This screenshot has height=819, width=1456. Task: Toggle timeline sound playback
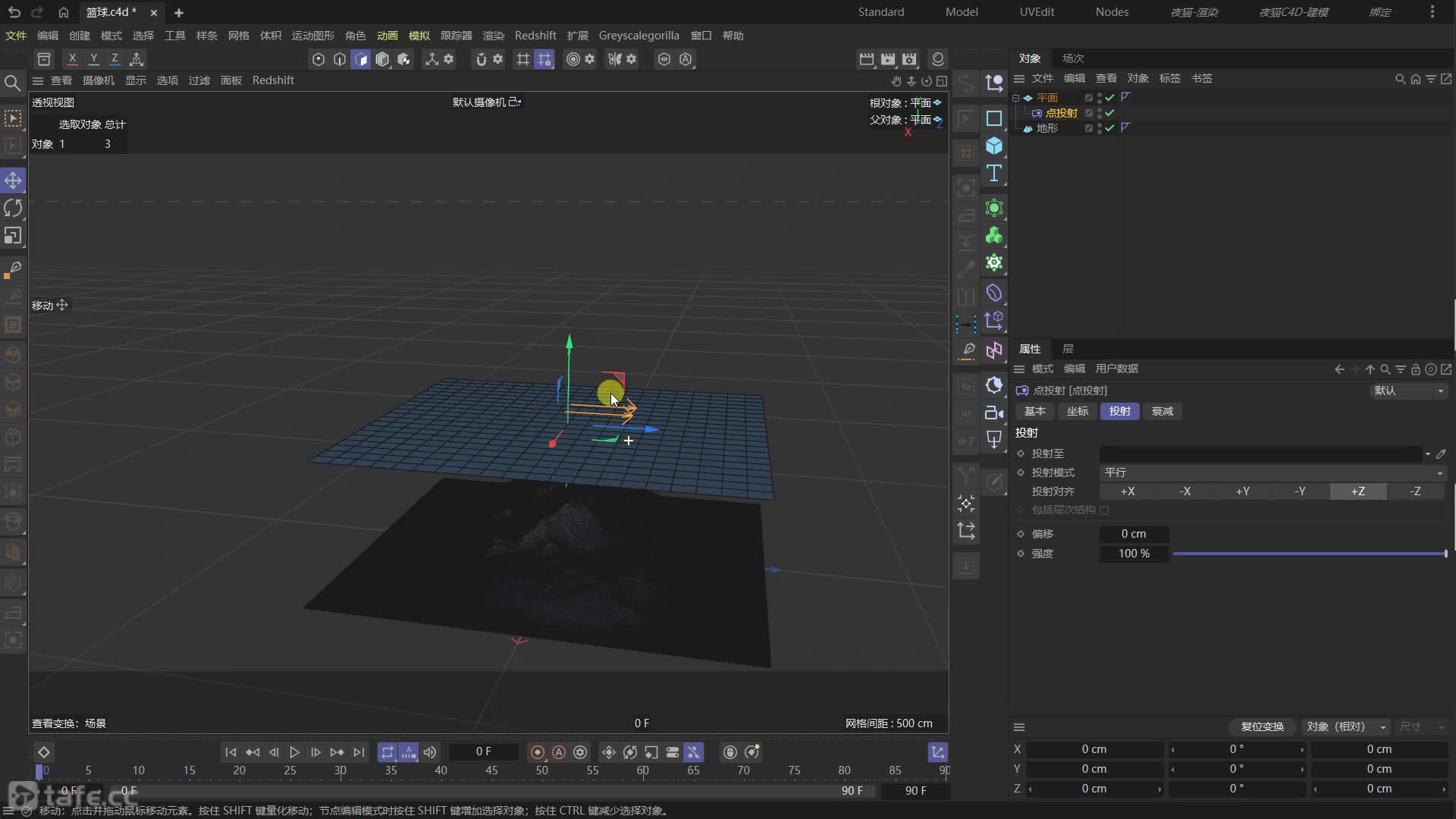(430, 752)
